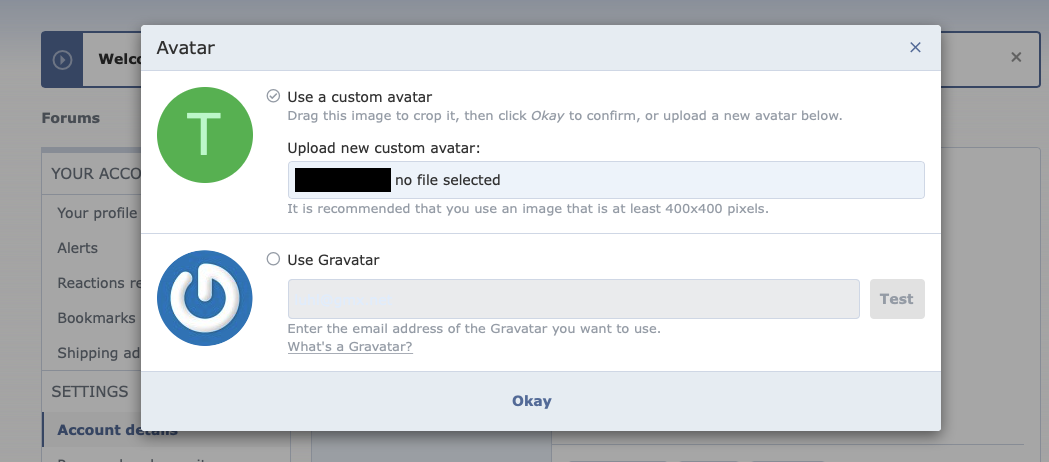Screen dimensions: 1049x462
Task: Click the play icon on the Welcome notice
Action: click(x=62, y=59)
